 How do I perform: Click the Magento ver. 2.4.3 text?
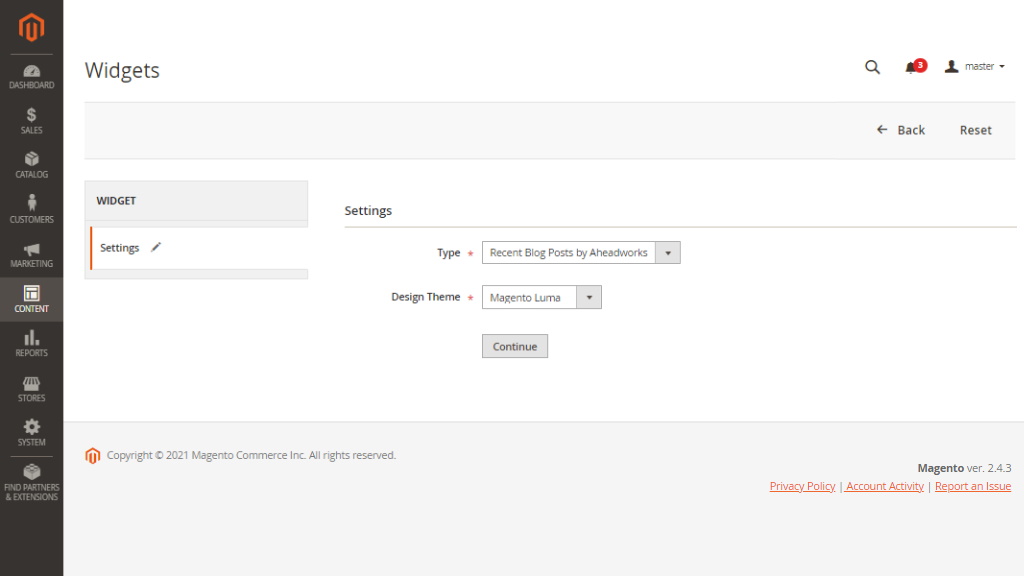pyautogui.click(x=964, y=468)
